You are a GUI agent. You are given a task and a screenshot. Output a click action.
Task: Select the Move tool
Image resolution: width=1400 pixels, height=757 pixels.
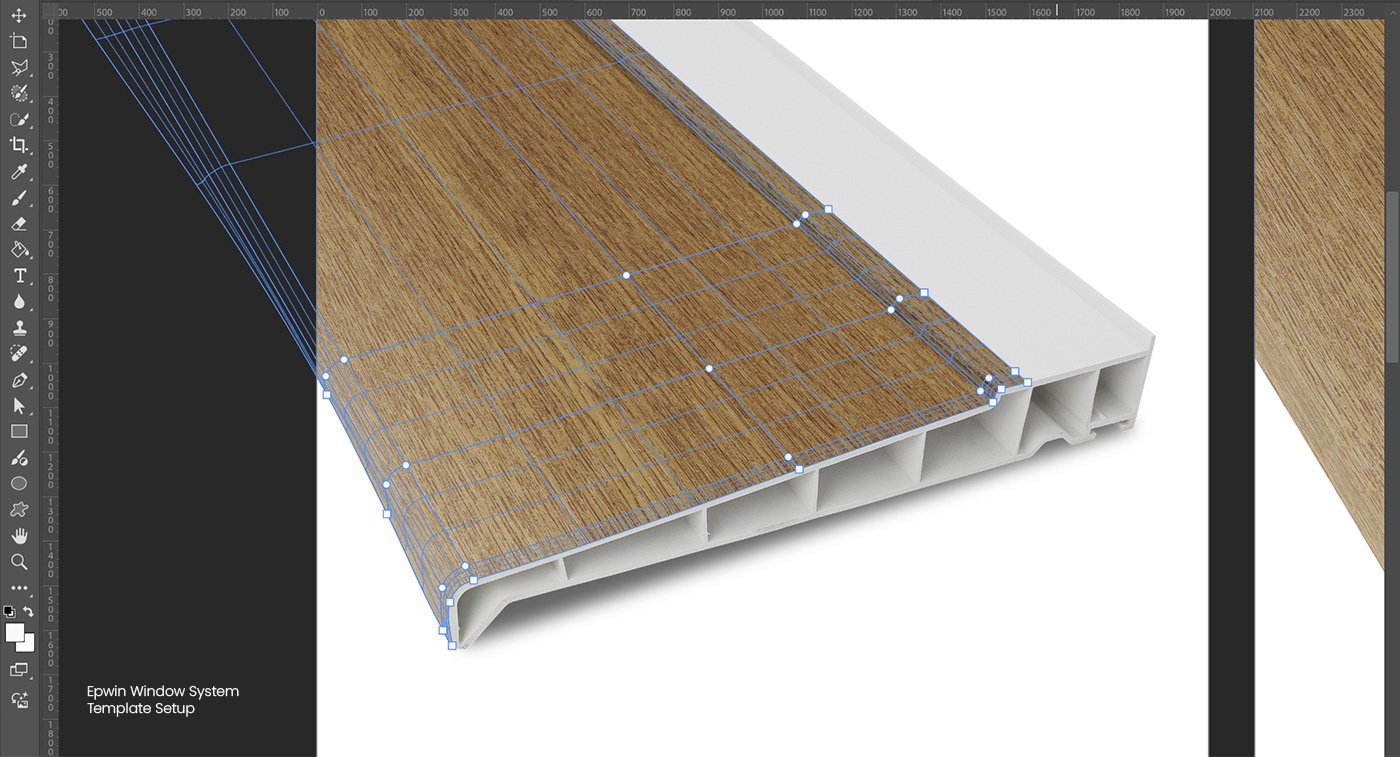pos(19,16)
